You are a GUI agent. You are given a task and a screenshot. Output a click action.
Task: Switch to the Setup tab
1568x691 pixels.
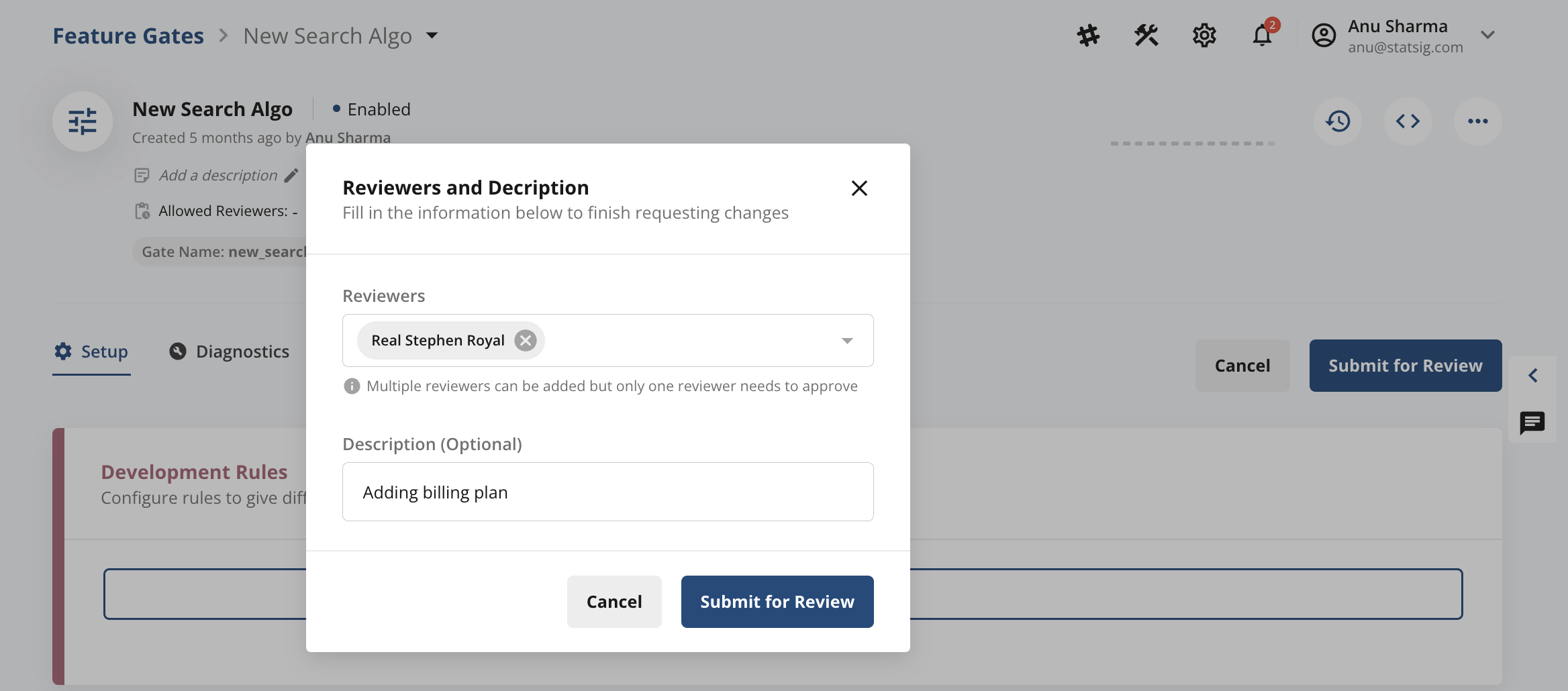92,351
